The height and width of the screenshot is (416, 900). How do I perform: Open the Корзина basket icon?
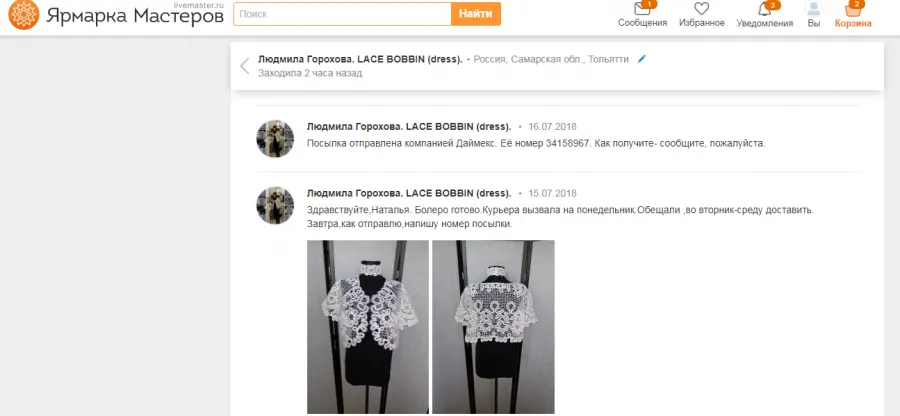coord(853,9)
